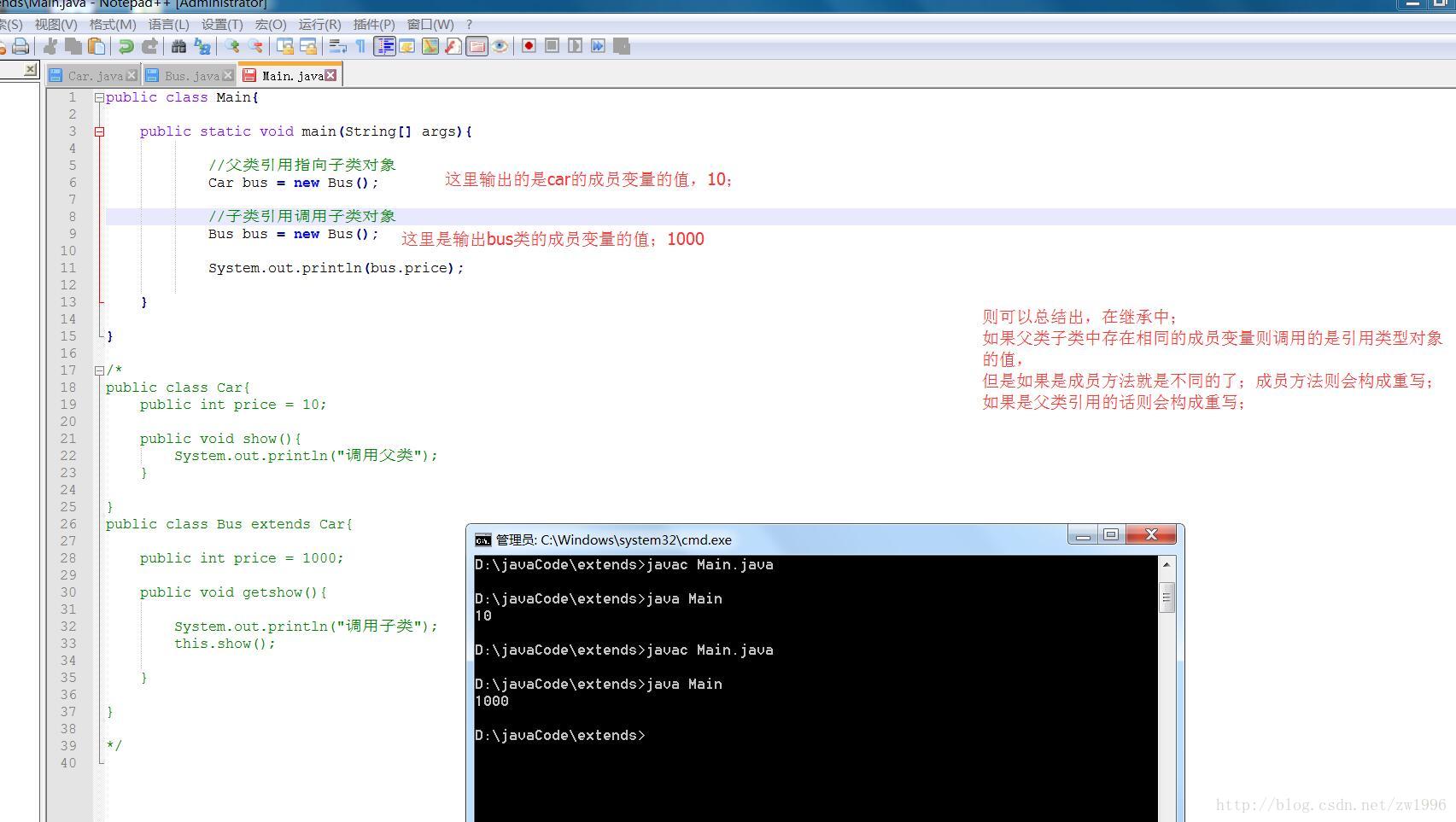This screenshot has width=1456, height=822.
Task: Close the cmd.exe window
Action: click(1151, 535)
